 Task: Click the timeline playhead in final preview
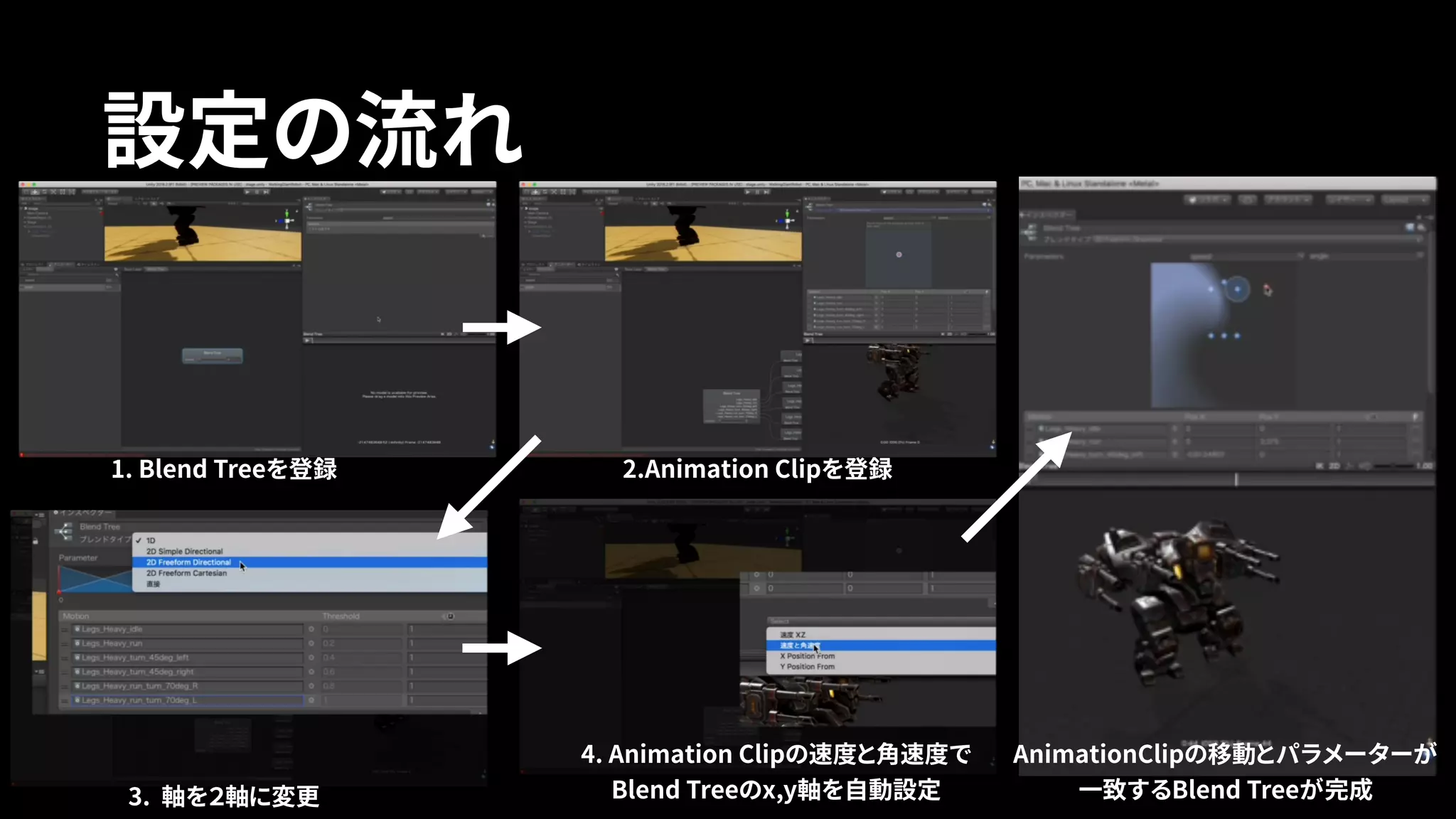point(1236,480)
